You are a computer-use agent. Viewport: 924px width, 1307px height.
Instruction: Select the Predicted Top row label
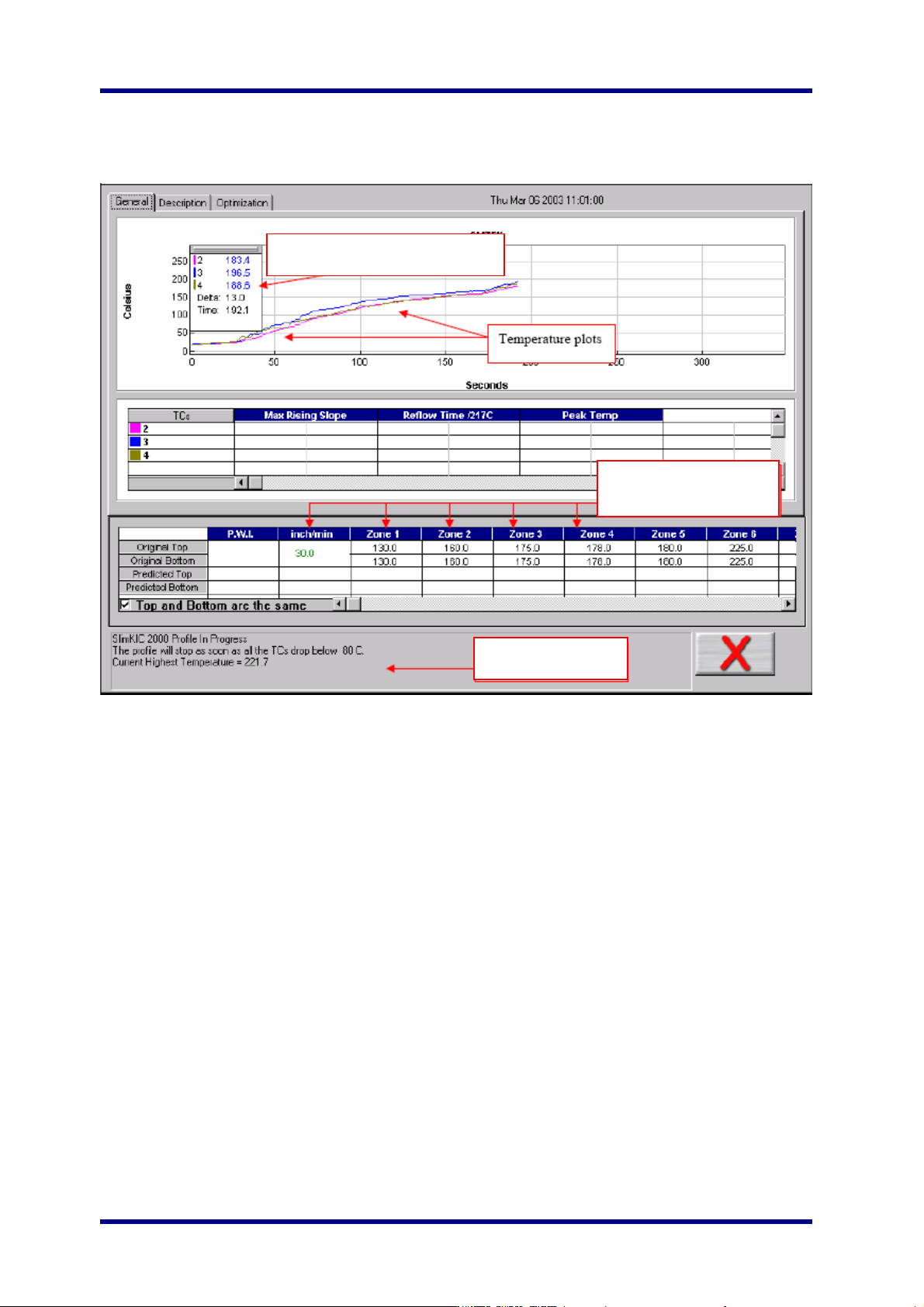(x=163, y=574)
